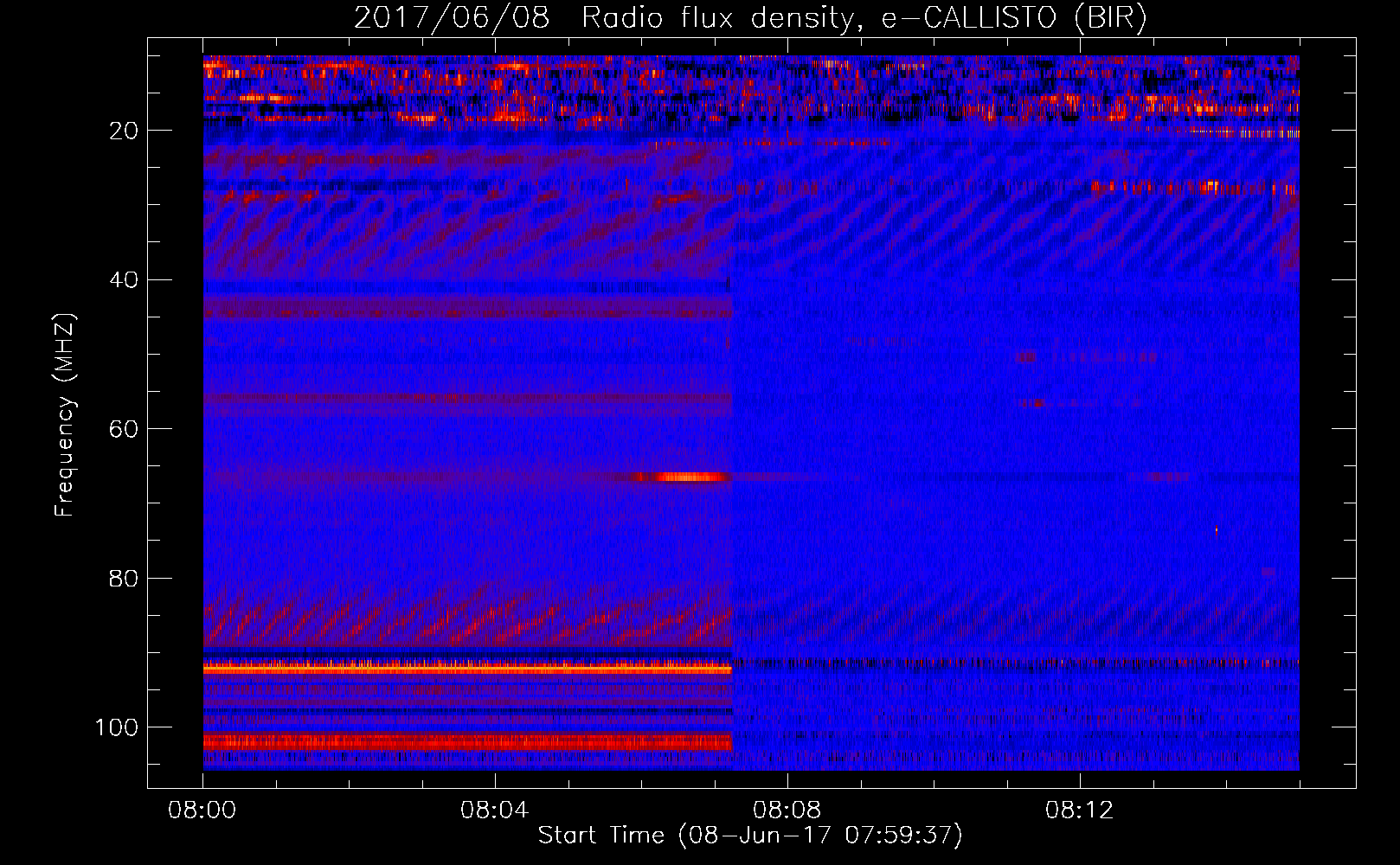Click the '08:12' time tick label
1400x865 pixels.
tap(1080, 811)
